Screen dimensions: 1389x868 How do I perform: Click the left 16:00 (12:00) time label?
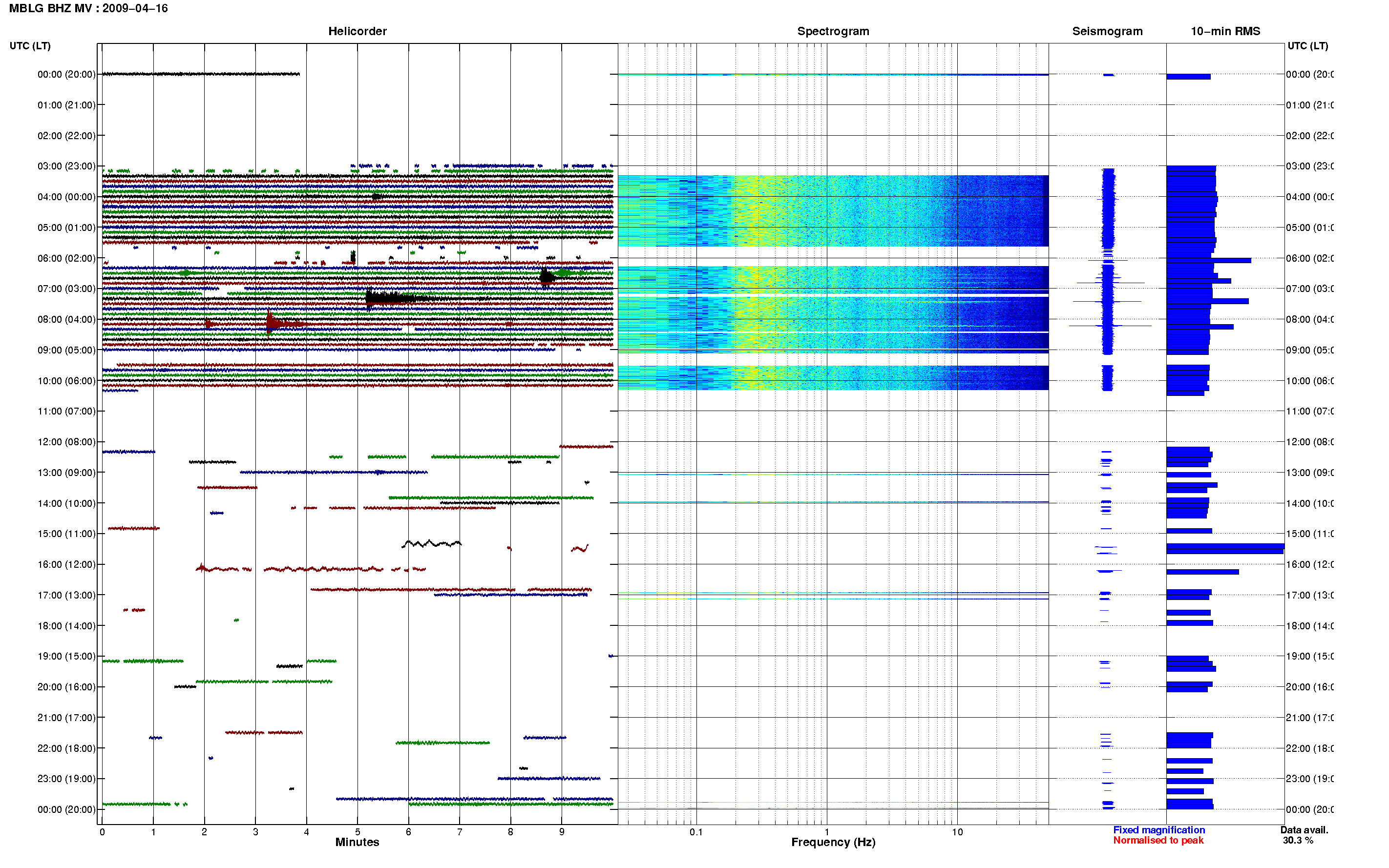(x=66, y=564)
